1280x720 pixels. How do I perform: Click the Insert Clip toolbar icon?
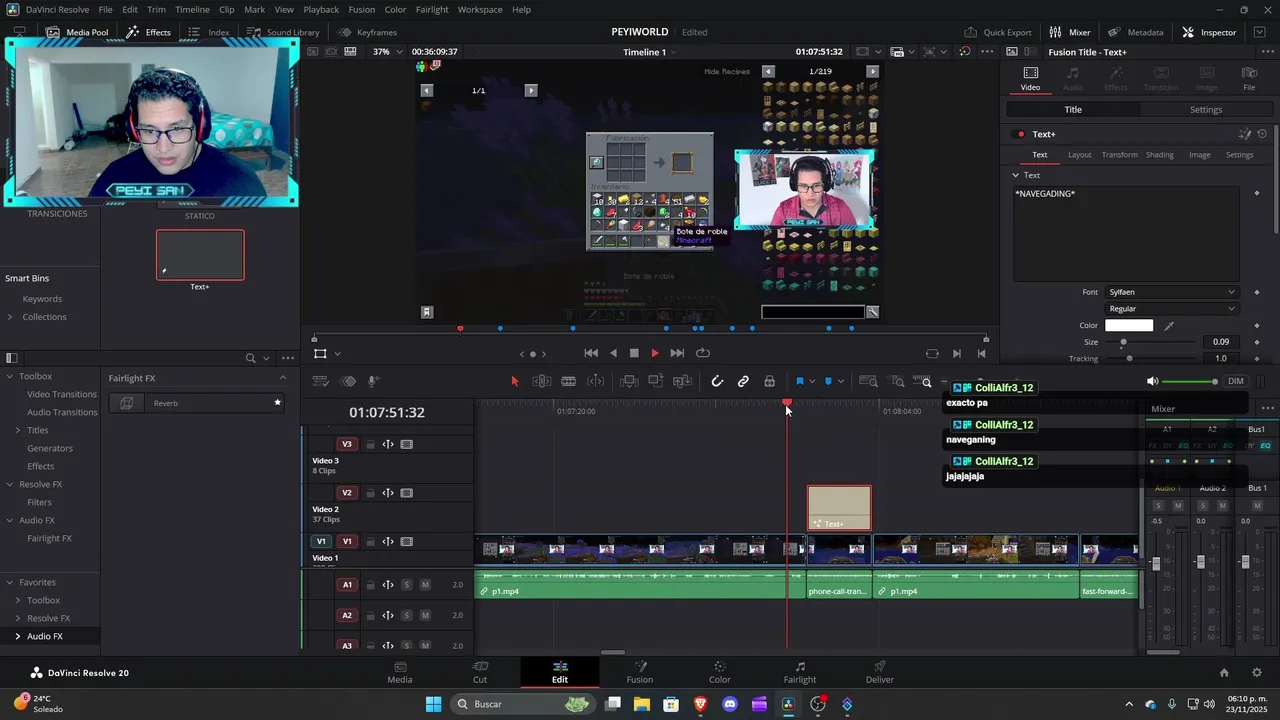point(629,381)
